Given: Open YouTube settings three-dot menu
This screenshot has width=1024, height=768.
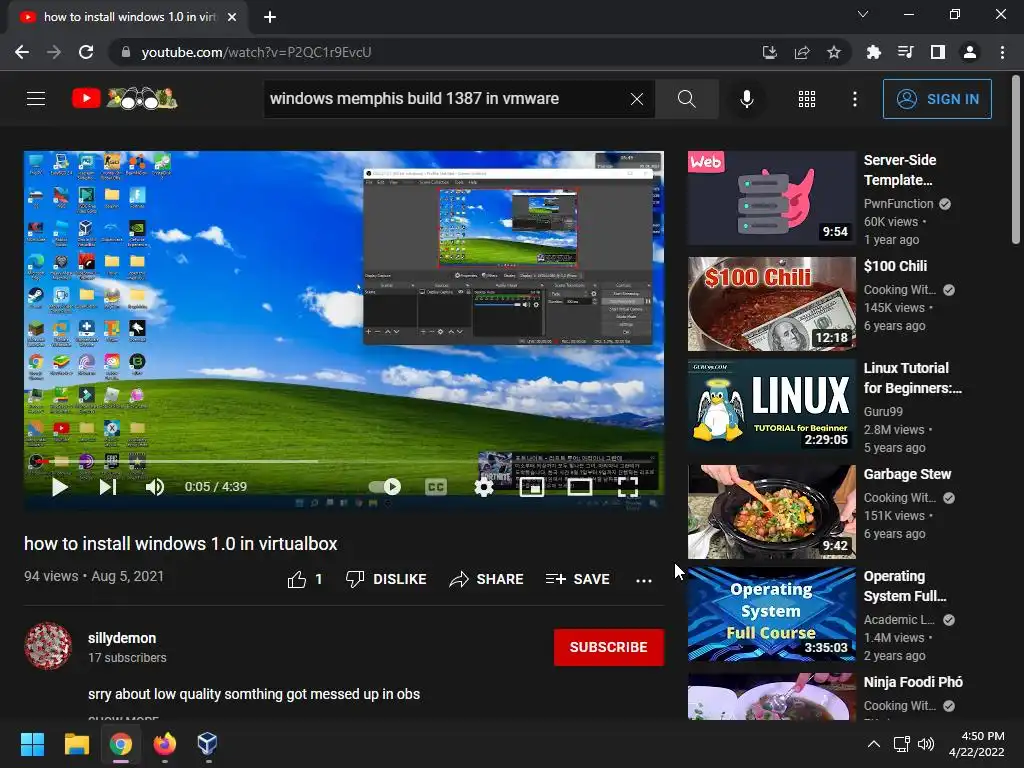Looking at the screenshot, I should 854,99.
